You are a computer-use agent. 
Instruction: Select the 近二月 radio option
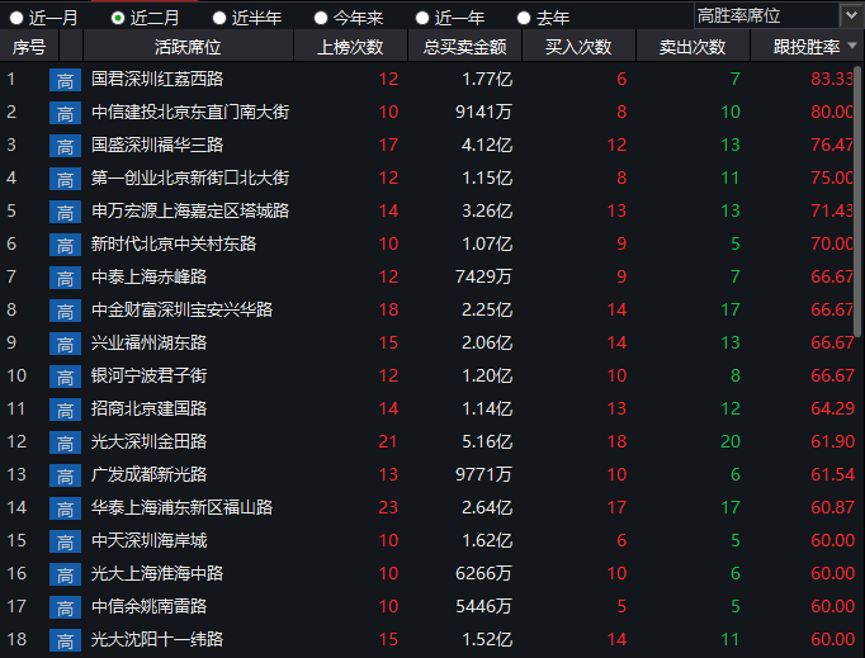click(146, 18)
